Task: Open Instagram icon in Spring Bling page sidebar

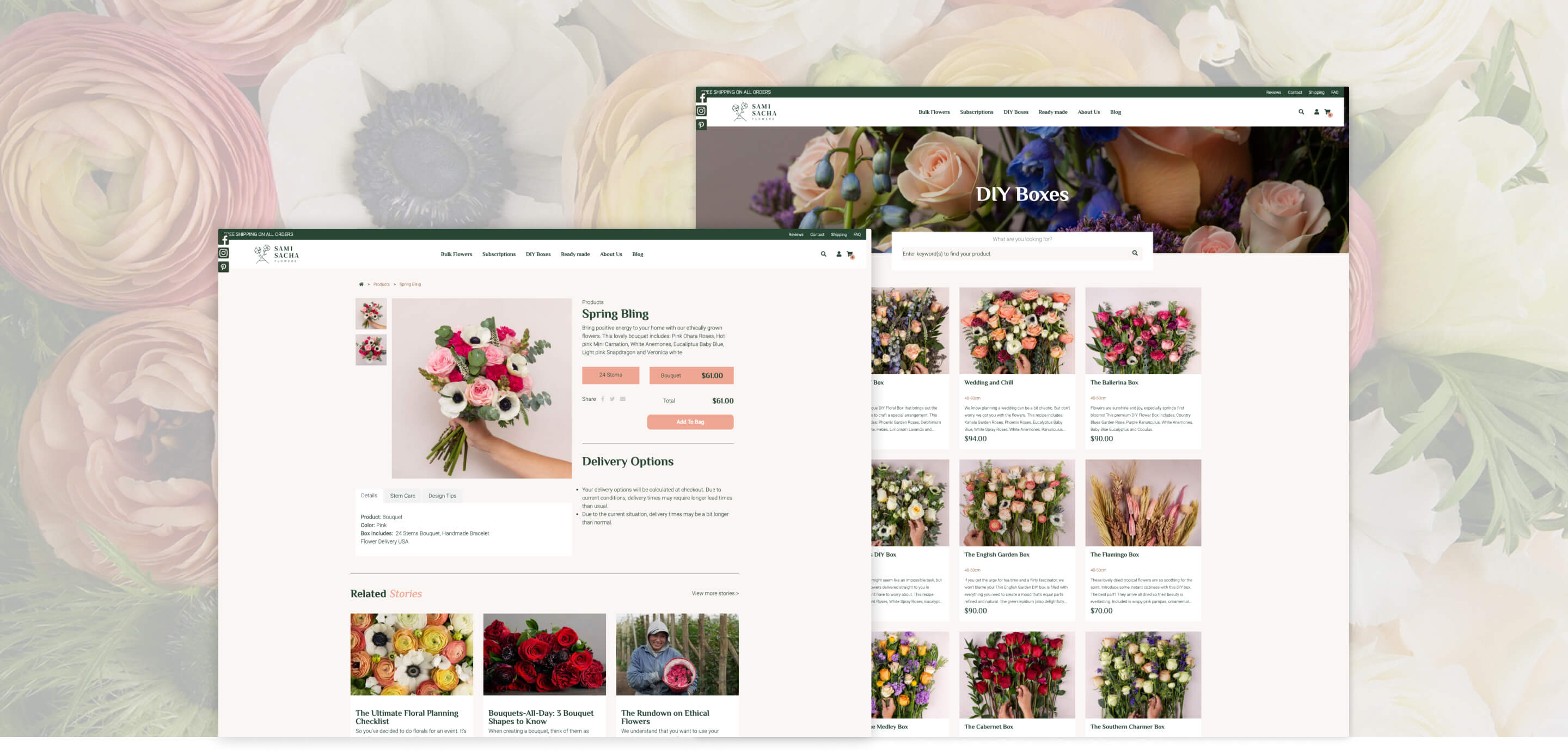Action: tap(223, 253)
